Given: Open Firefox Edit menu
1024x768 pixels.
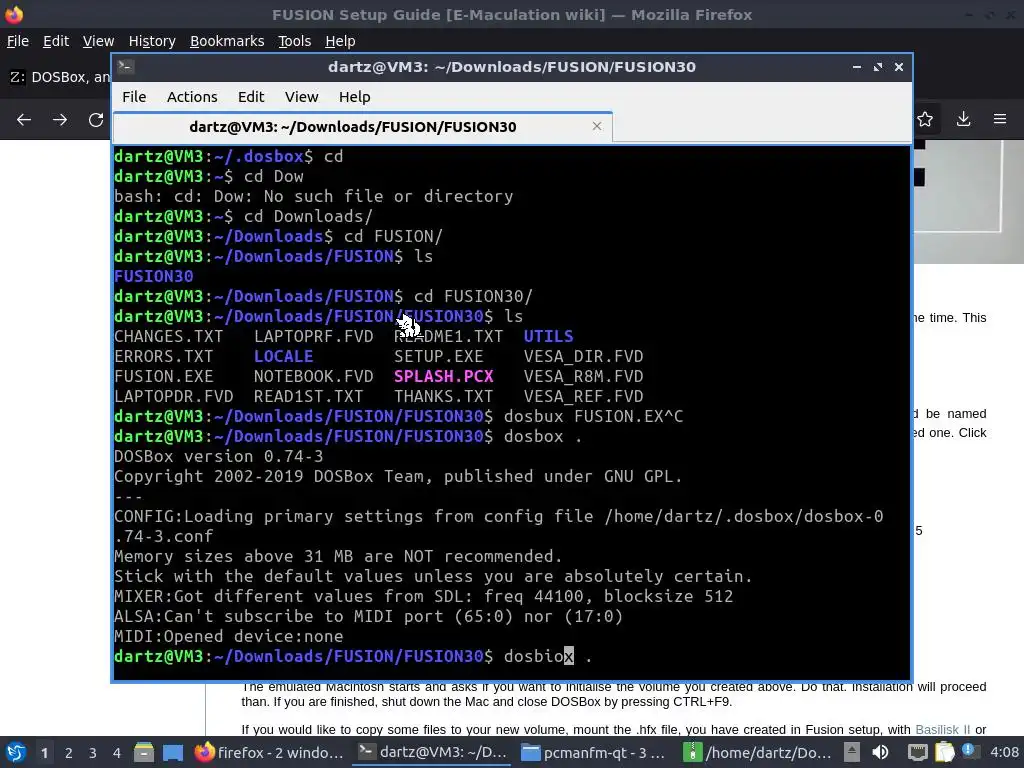Looking at the screenshot, I should pos(56,41).
